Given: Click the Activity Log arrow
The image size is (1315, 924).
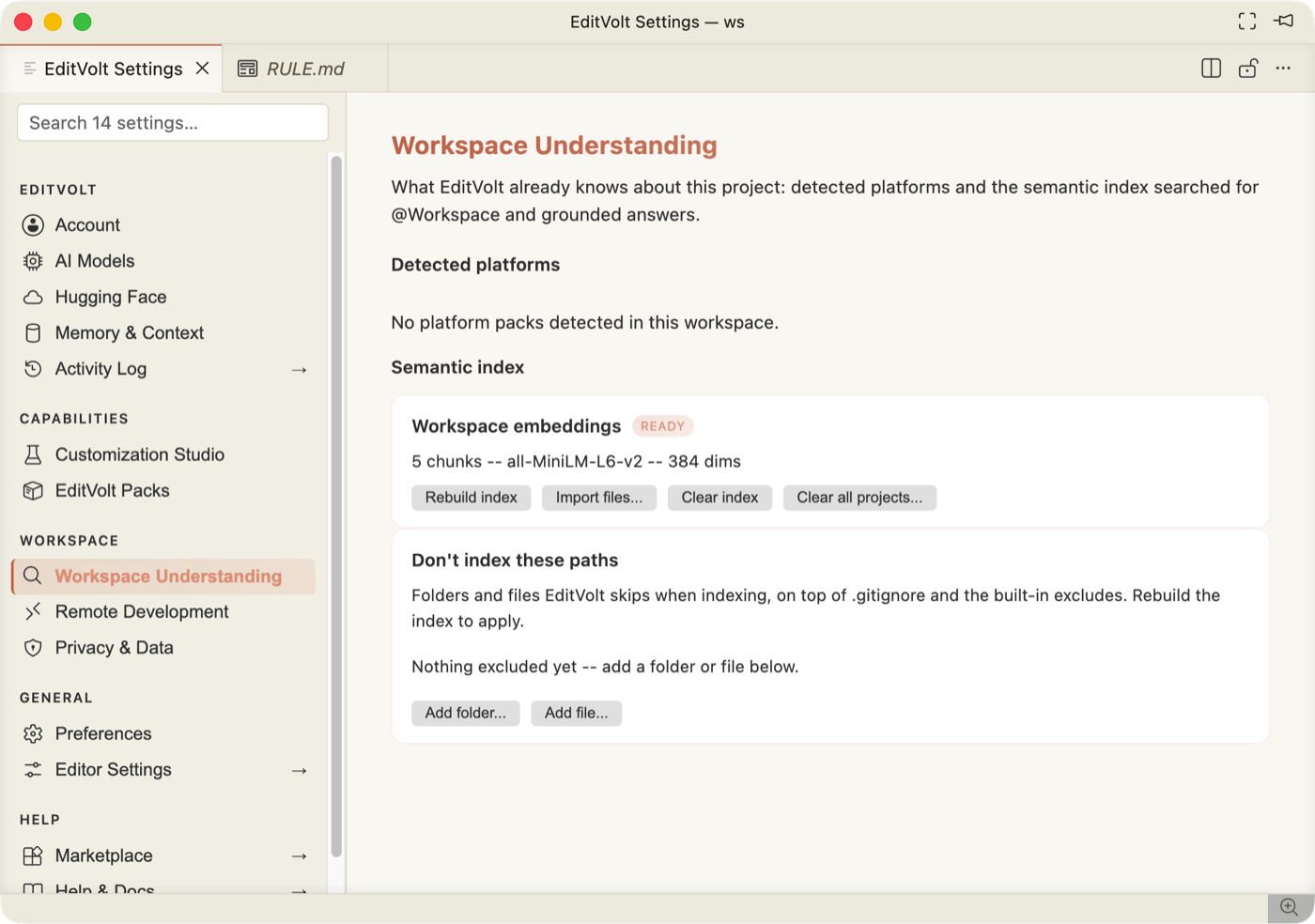Looking at the screenshot, I should coord(300,370).
